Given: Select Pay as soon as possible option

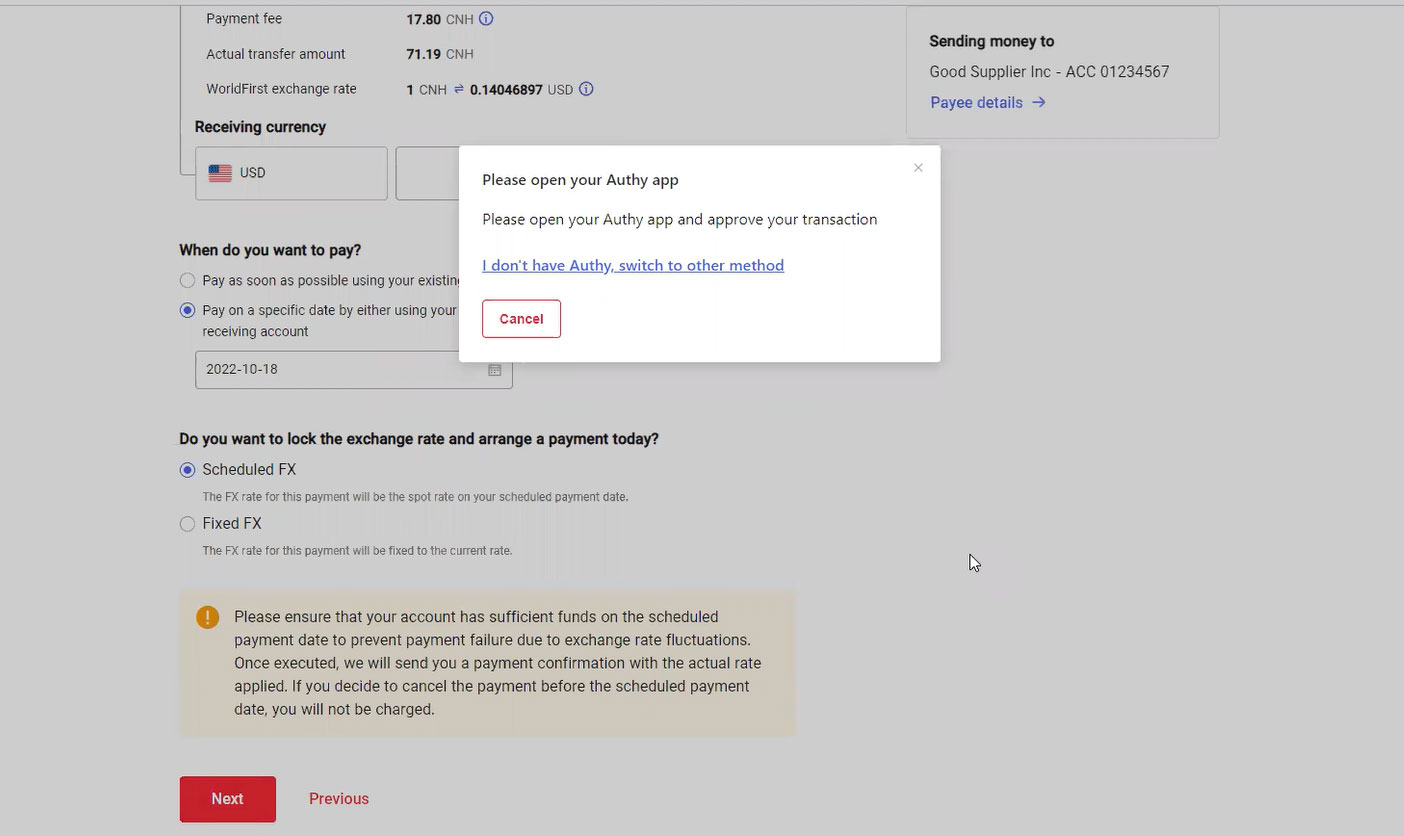Looking at the screenshot, I should click(x=187, y=281).
